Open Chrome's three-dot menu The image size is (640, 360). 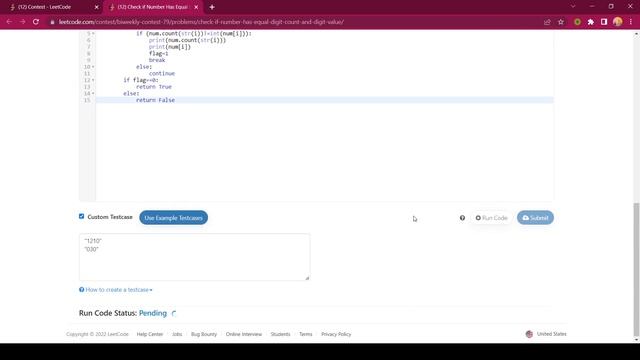point(631,22)
